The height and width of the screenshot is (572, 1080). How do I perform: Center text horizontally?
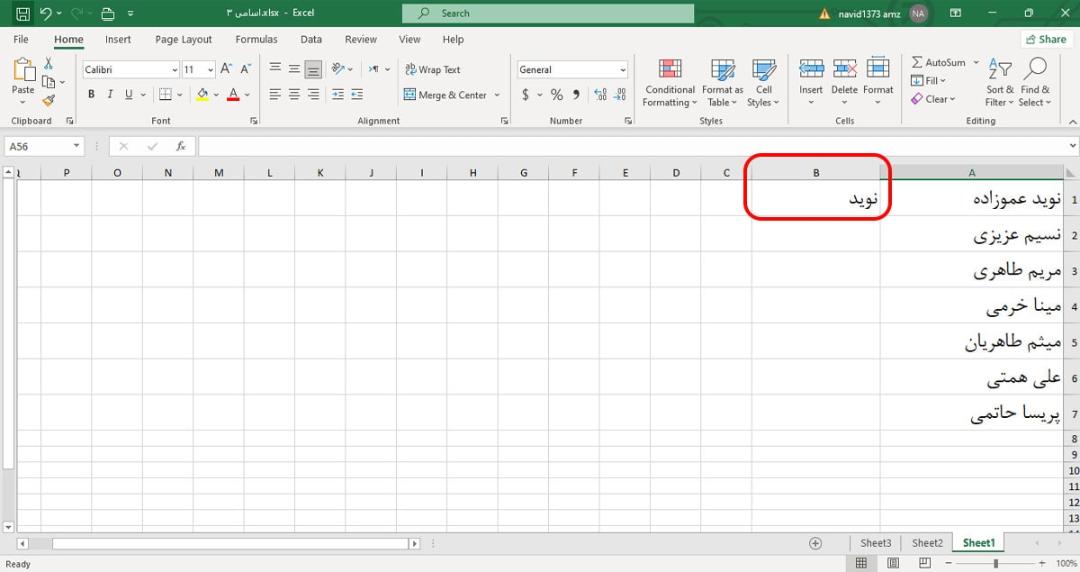coord(294,94)
